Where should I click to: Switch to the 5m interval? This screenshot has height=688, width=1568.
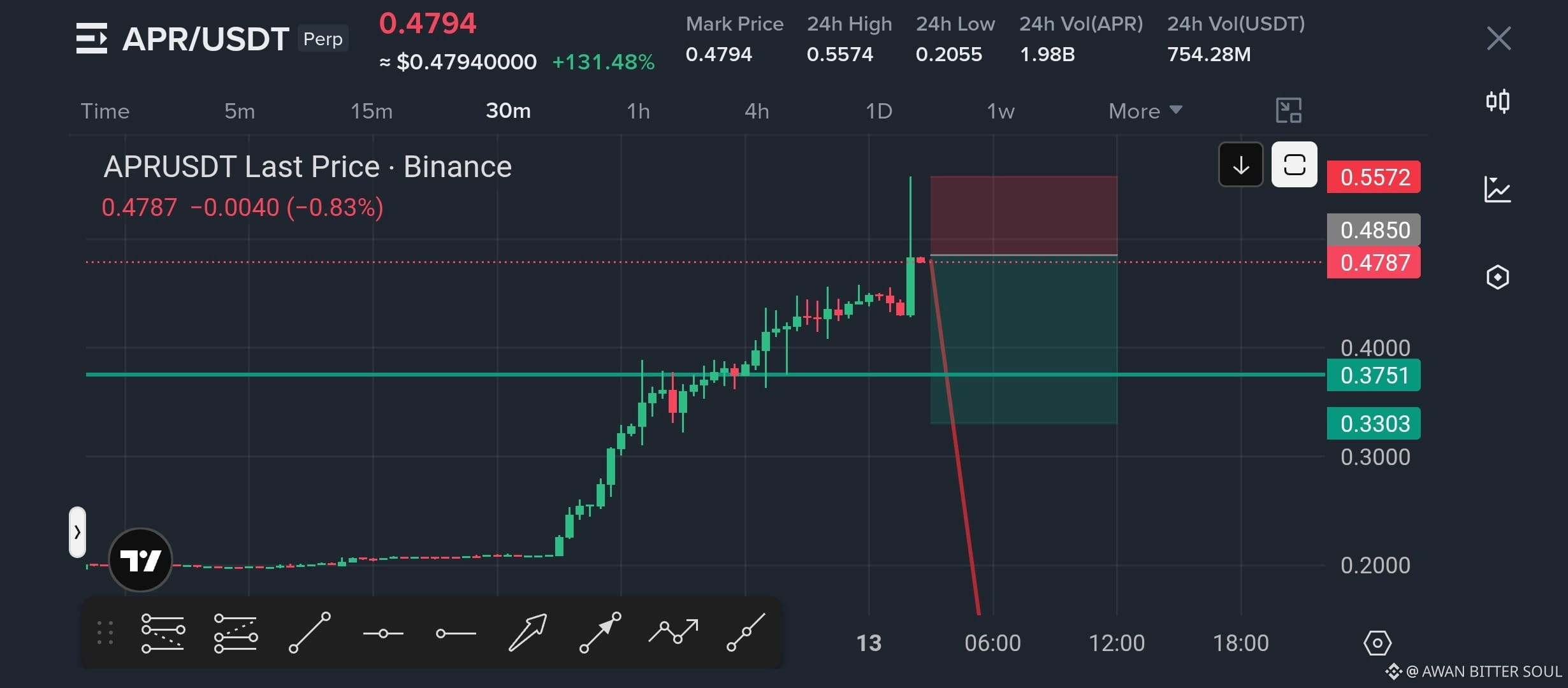click(x=240, y=111)
